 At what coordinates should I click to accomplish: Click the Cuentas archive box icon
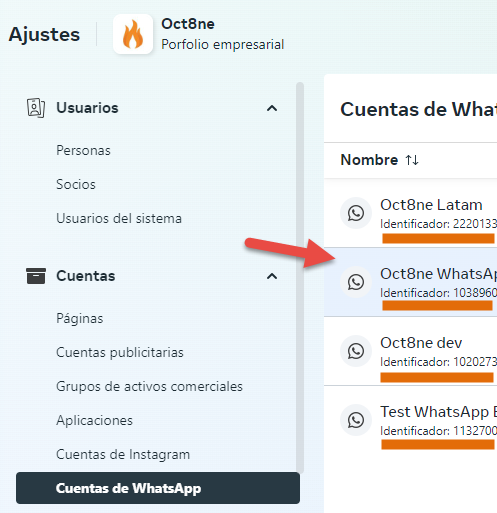[36, 276]
